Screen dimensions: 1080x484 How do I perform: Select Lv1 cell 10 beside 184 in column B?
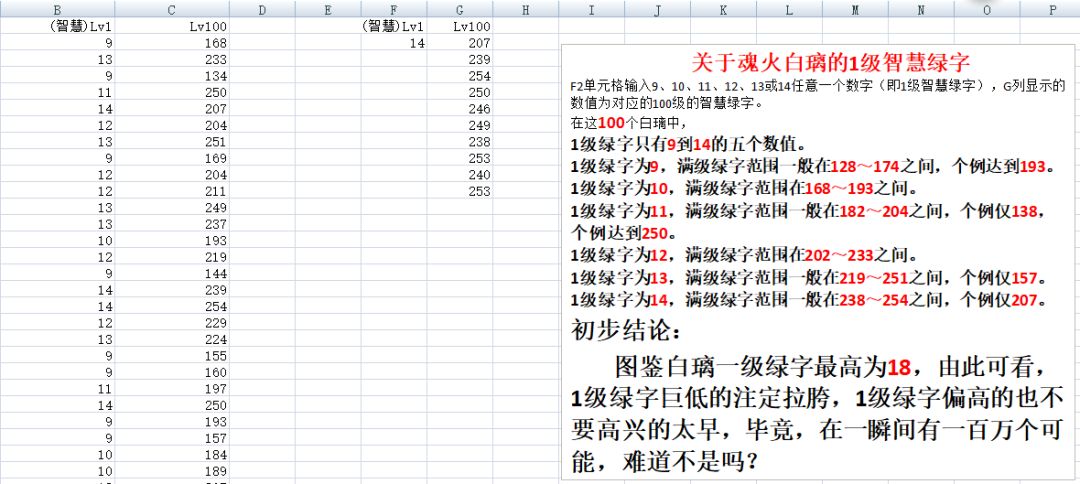(x=57, y=455)
